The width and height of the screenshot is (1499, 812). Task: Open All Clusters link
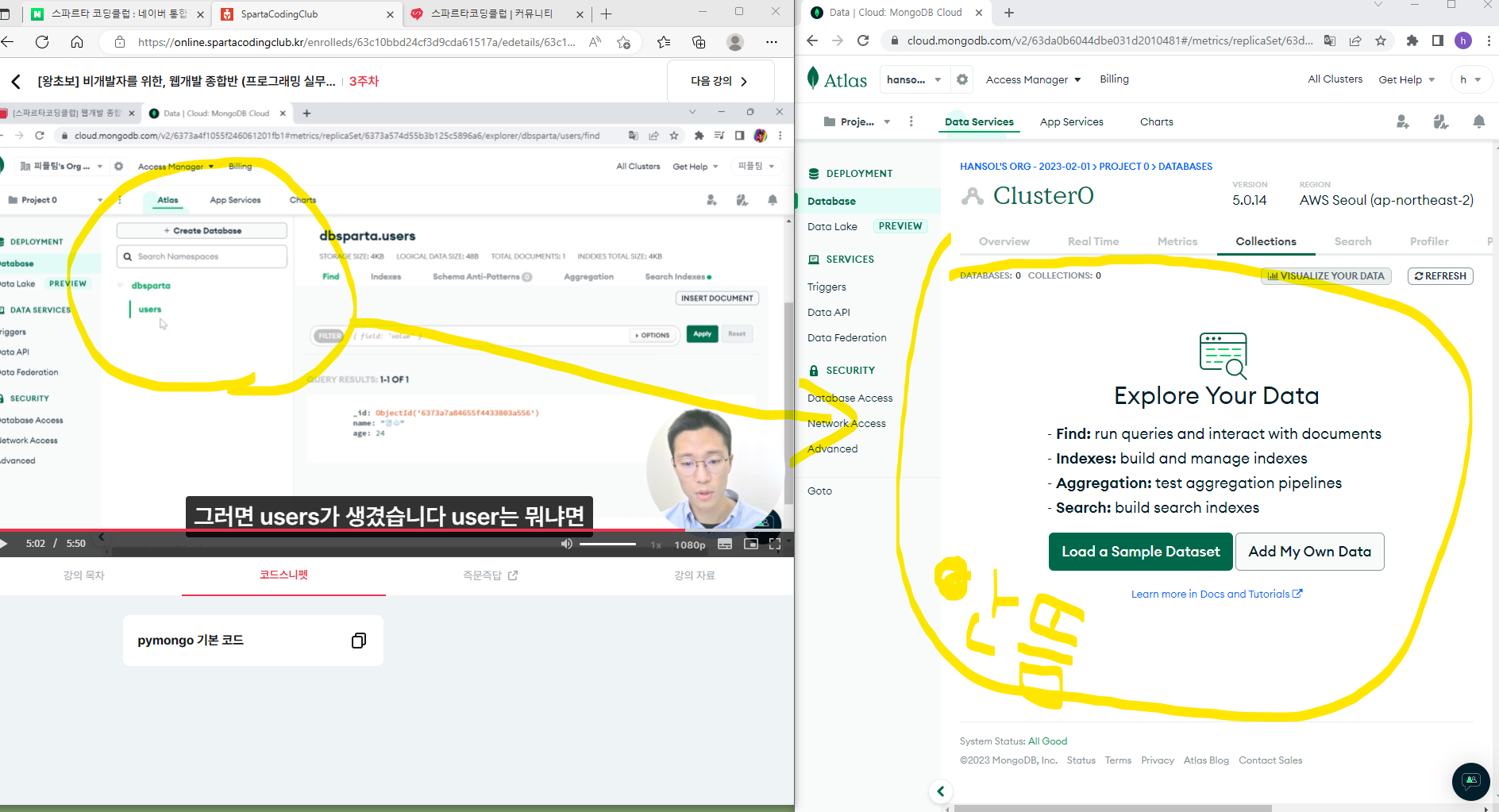pos(1335,79)
